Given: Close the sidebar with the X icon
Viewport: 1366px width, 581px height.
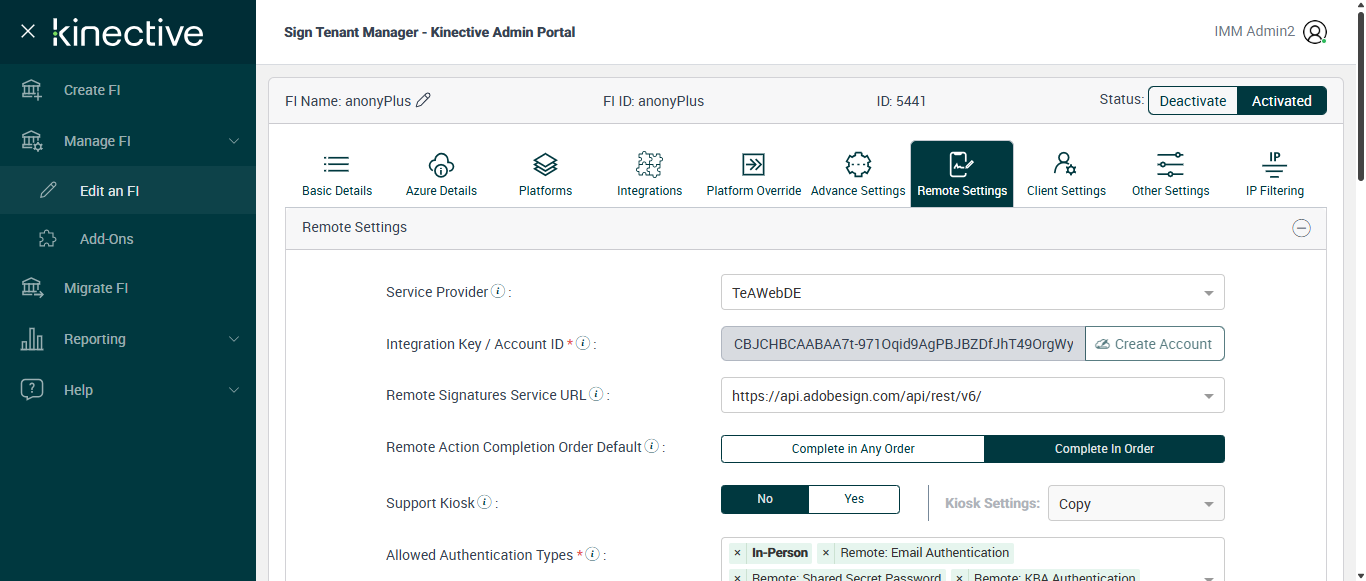Looking at the screenshot, I should click(28, 32).
